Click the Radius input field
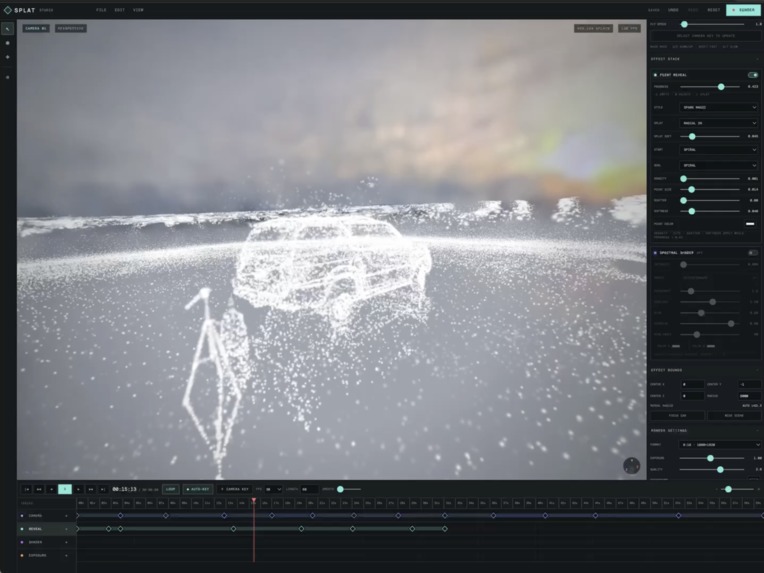Viewport: 764px width, 573px height. (x=749, y=396)
